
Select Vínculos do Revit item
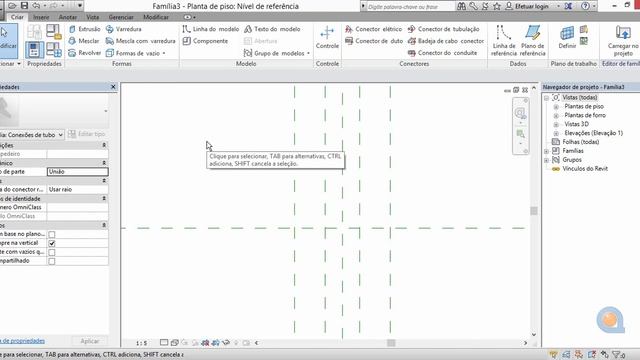[584, 169]
